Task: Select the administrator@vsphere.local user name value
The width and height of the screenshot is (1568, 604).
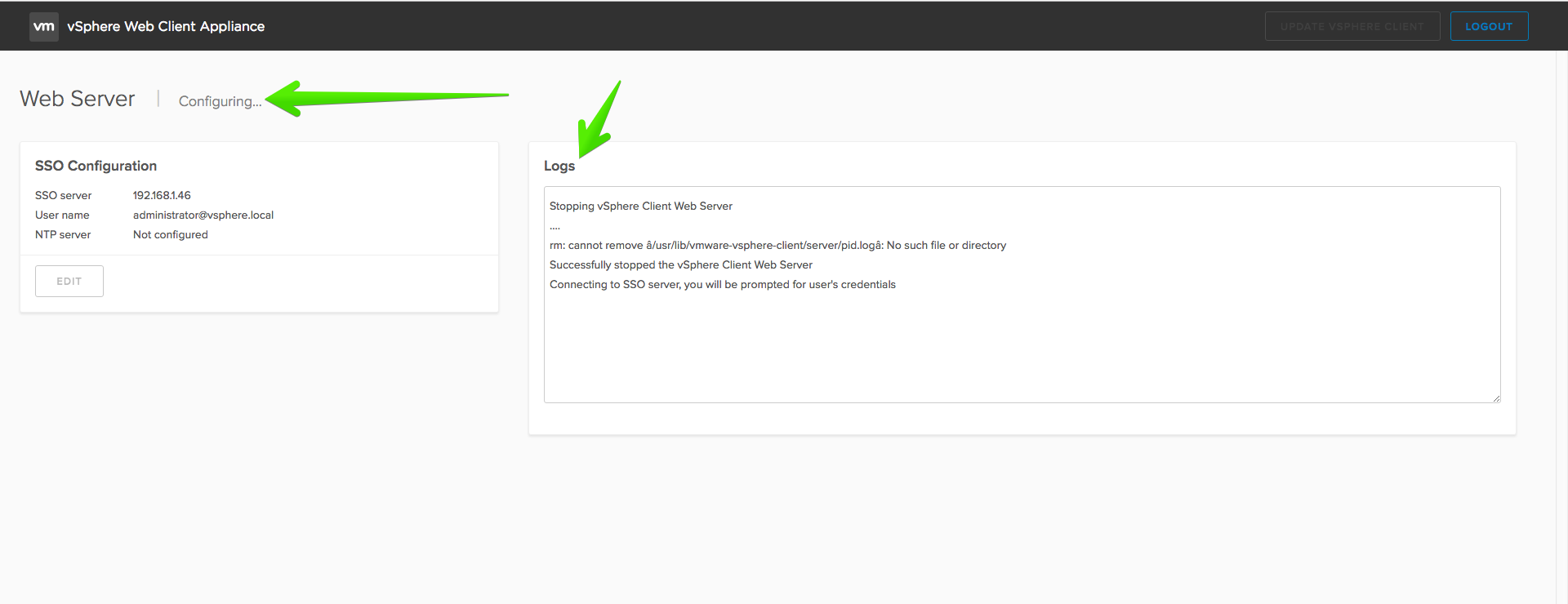Action: (x=203, y=215)
